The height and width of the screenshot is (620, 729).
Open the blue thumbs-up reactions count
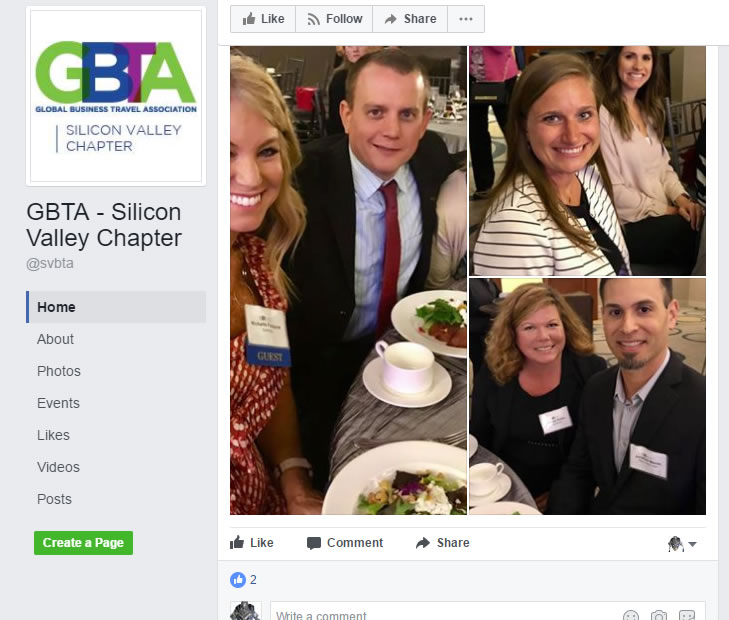coord(243,580)
